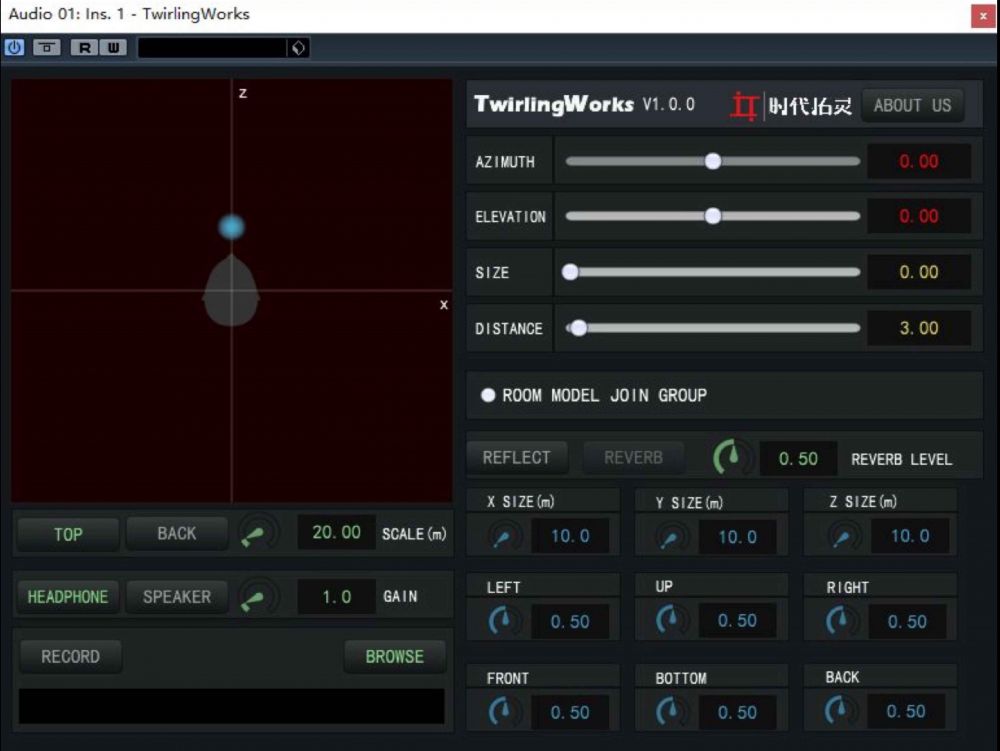Viewport: 1000px width, 751px height.
Task: Click the DISTANCE value field
Action: coord(918,328)
